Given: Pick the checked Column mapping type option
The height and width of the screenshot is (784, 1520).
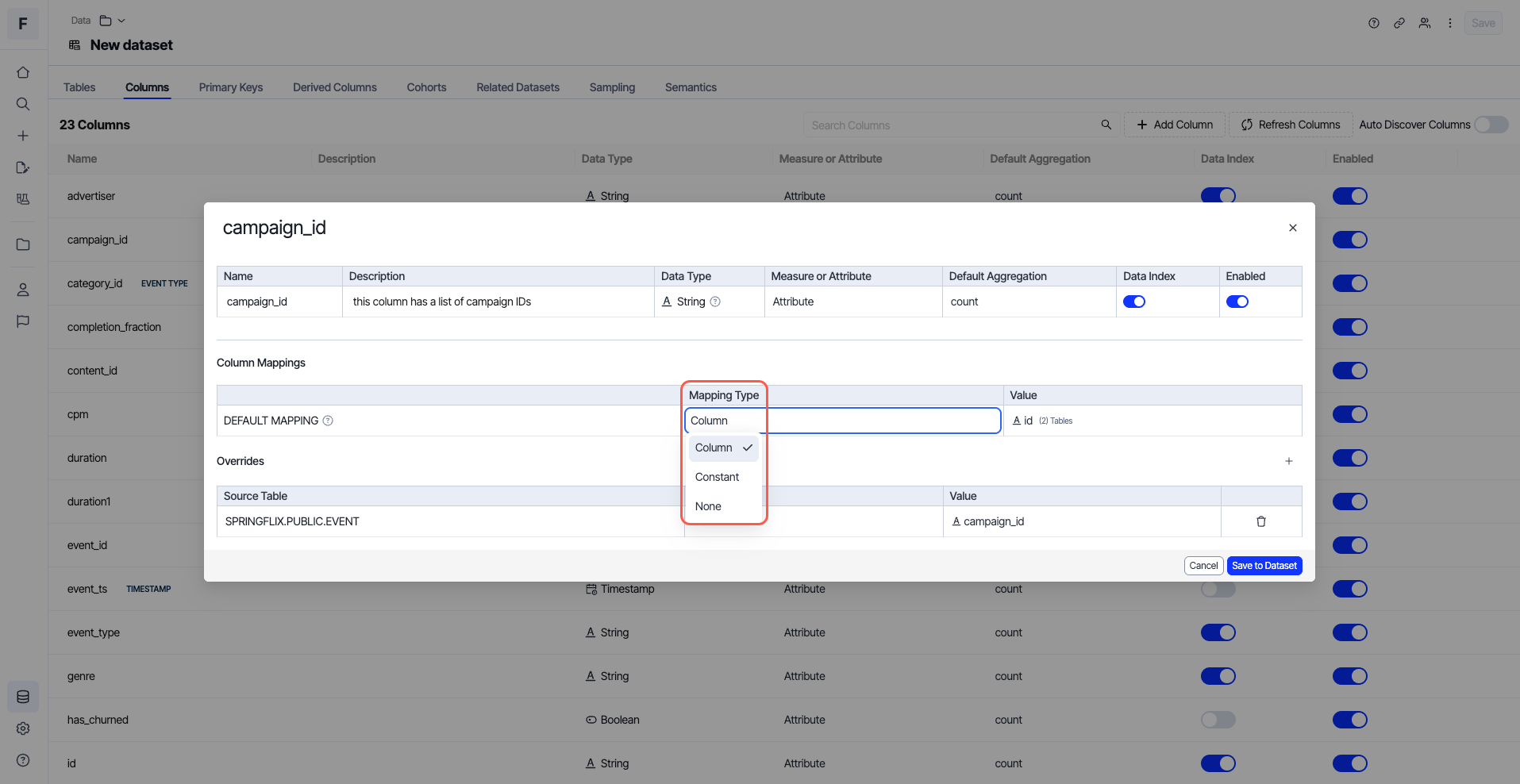Looking at the screenshot, I should (722, 448).
